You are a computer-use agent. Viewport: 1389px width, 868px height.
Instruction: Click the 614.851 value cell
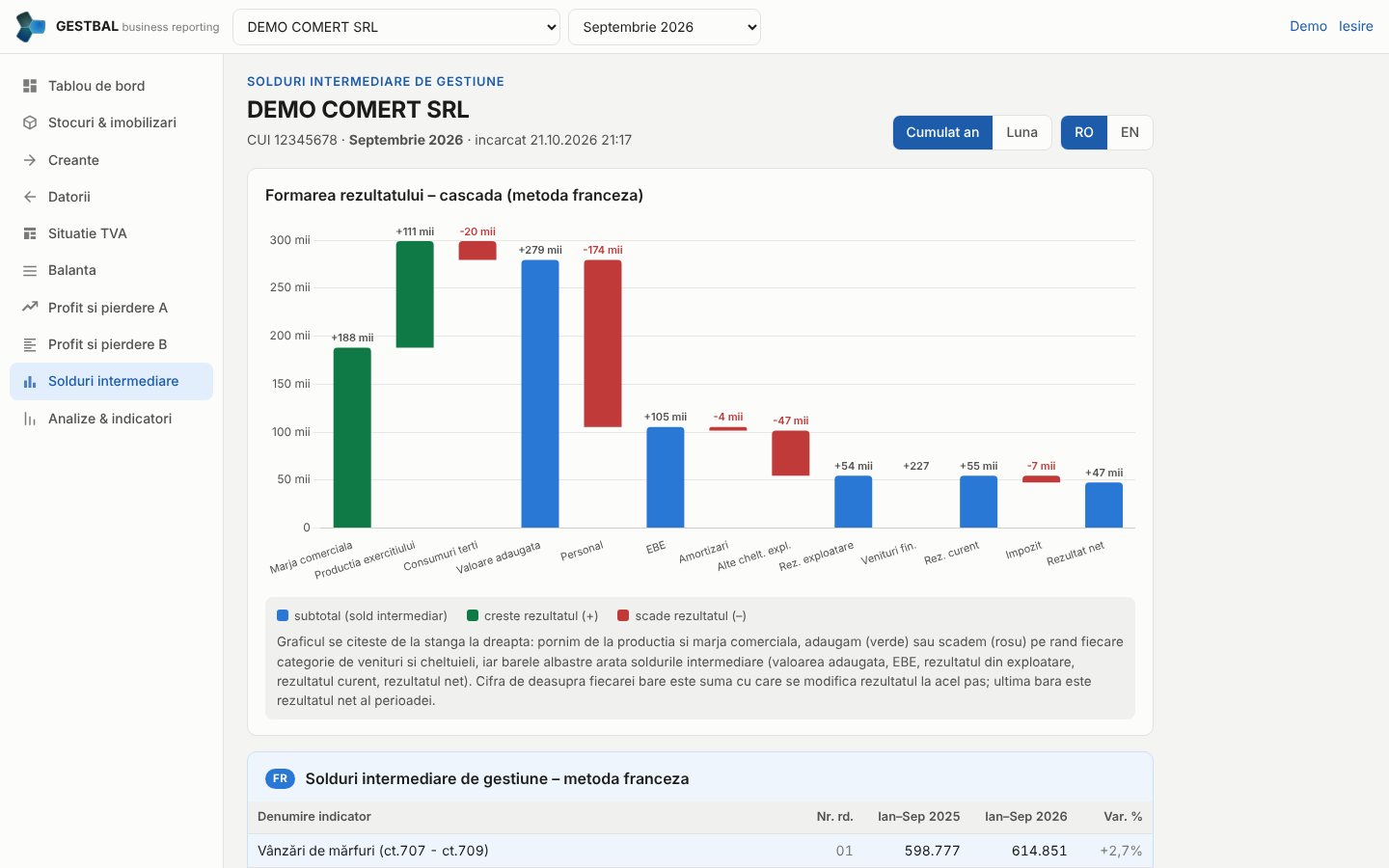tap(1039, 851)
